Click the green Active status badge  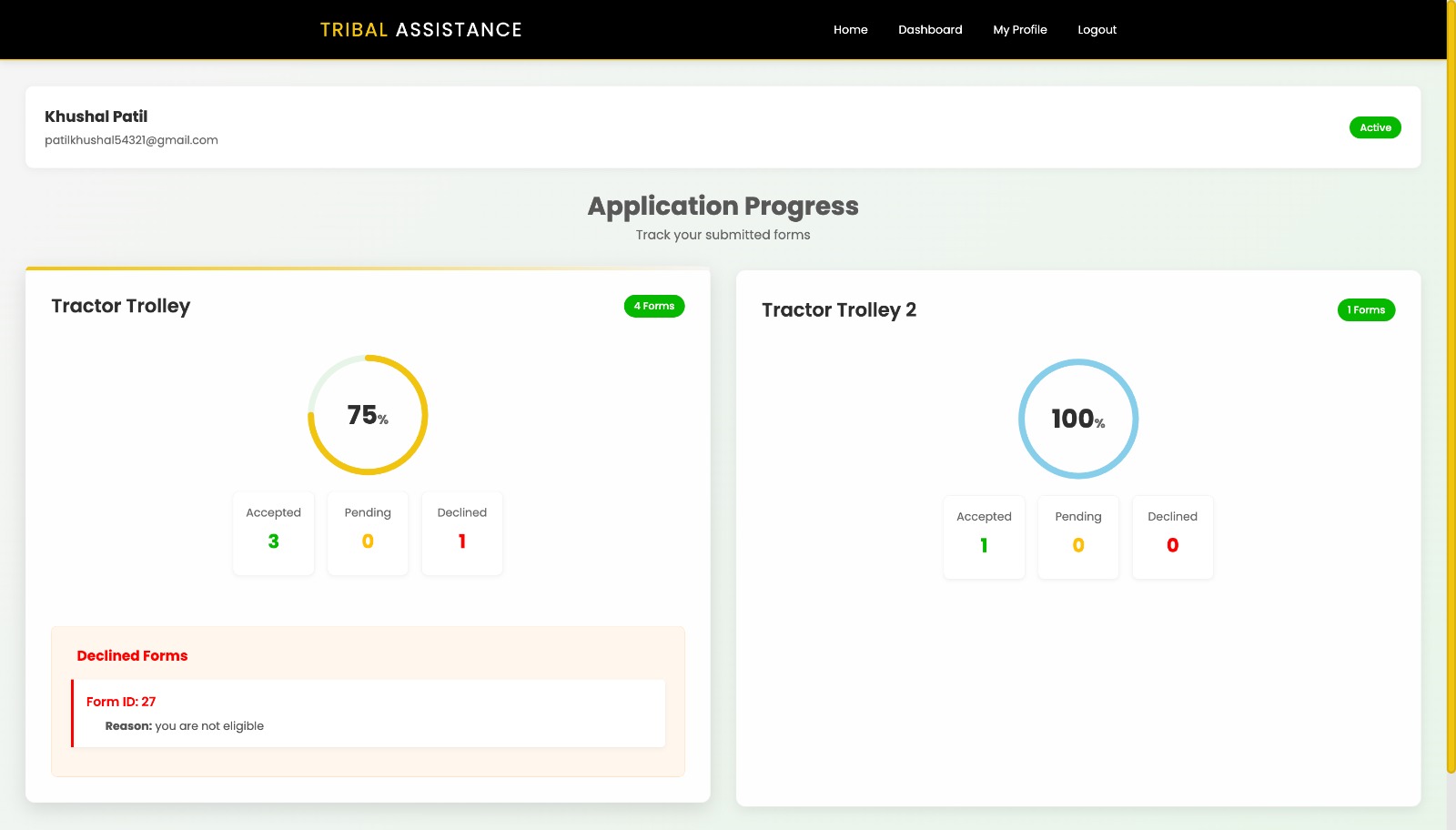tap(1374, 127)
